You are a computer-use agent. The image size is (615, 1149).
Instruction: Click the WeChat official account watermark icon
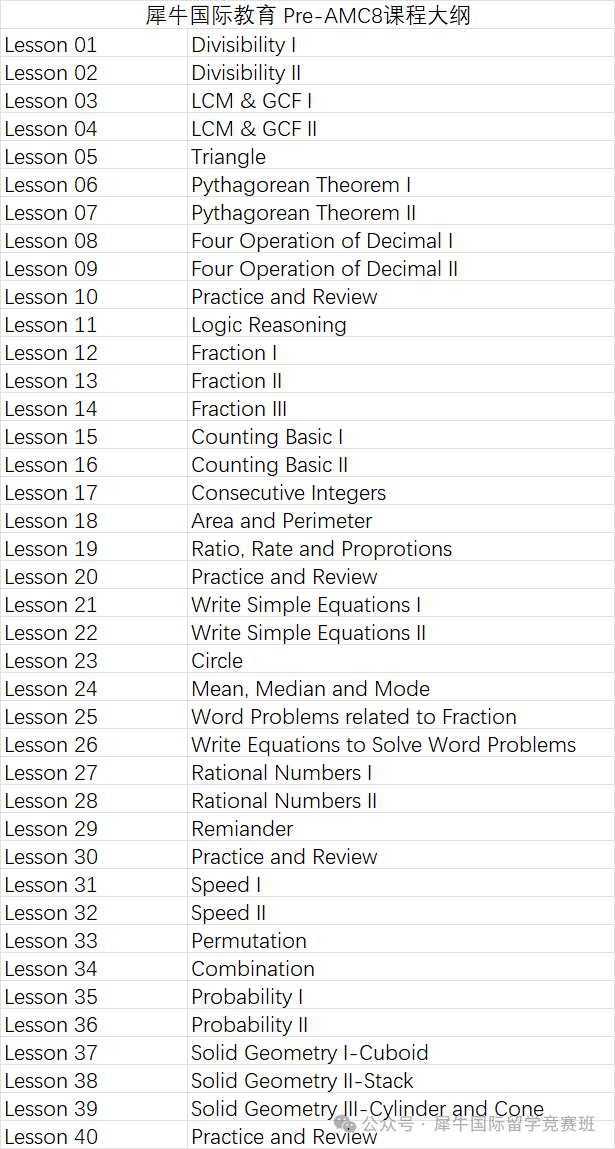pyautogui.click(x=345, y=1125)
